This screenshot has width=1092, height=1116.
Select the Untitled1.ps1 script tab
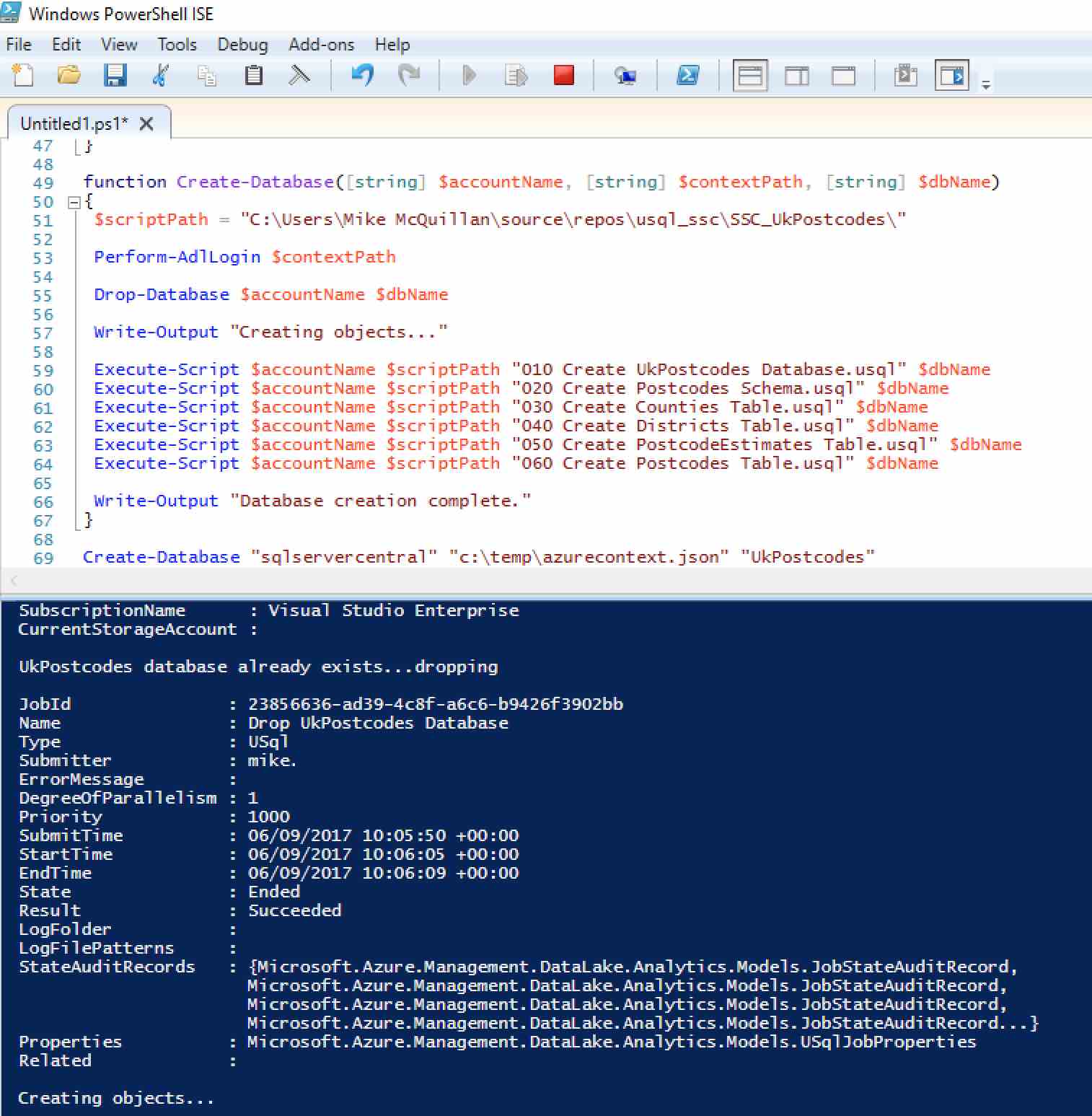[74, 124]
